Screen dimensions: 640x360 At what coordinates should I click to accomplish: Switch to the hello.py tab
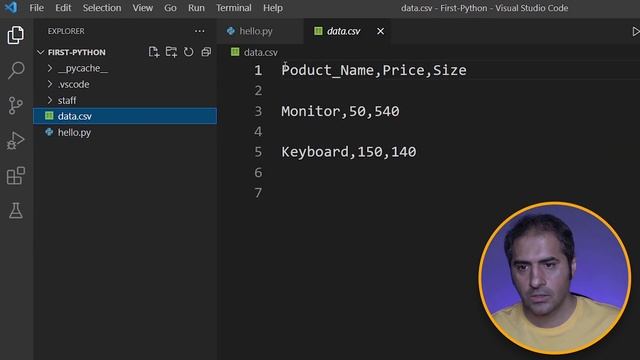pyautogui.click(x=261, y=31)
